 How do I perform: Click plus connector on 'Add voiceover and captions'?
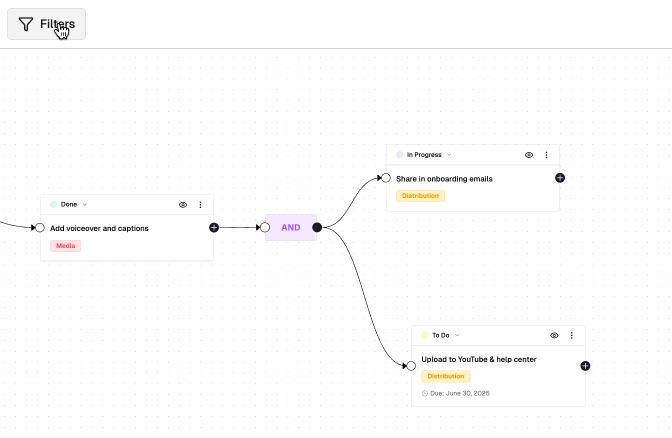point(214,228)
